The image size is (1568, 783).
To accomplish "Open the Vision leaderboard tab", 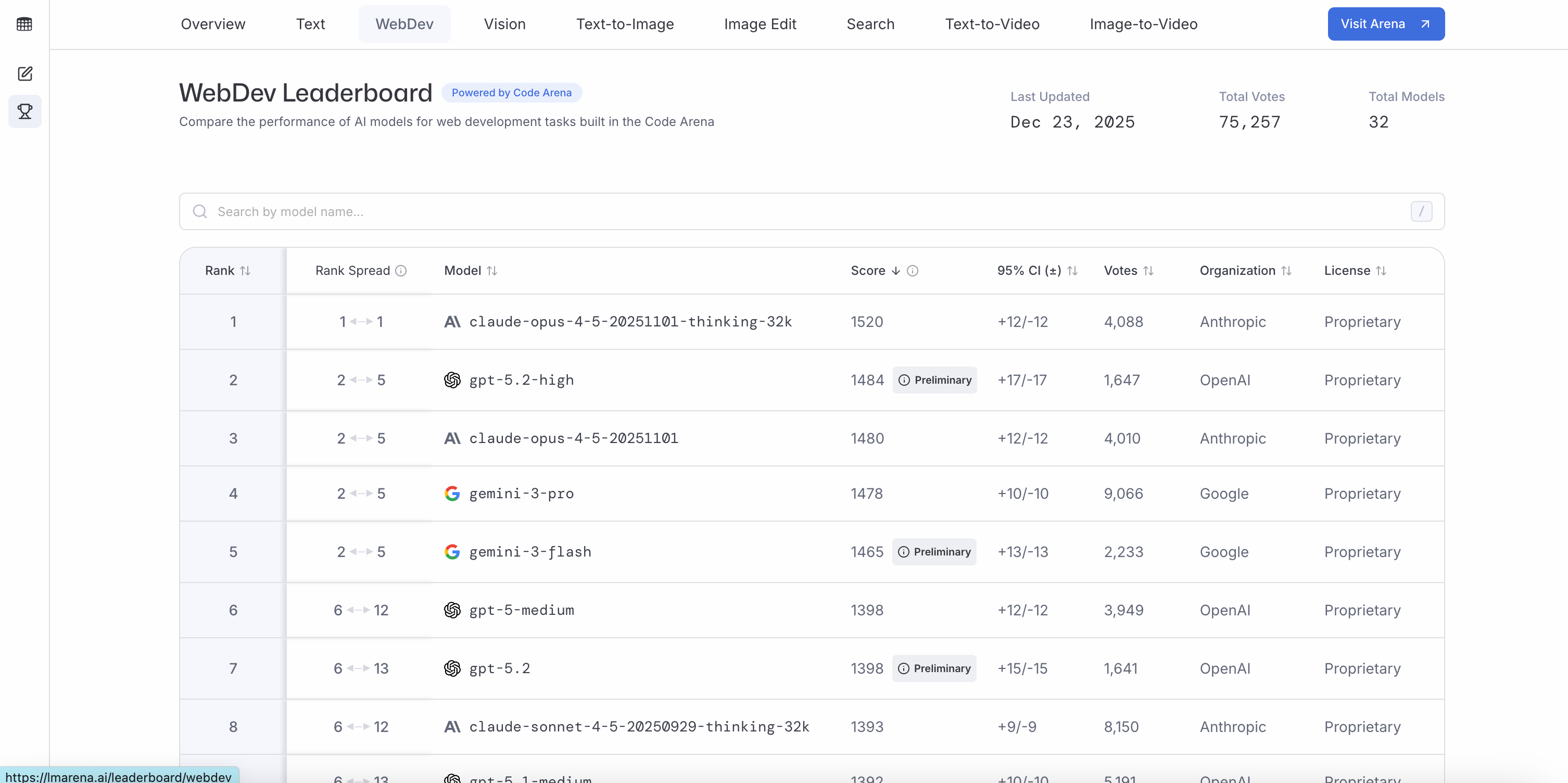I will (x=504, y=24).
